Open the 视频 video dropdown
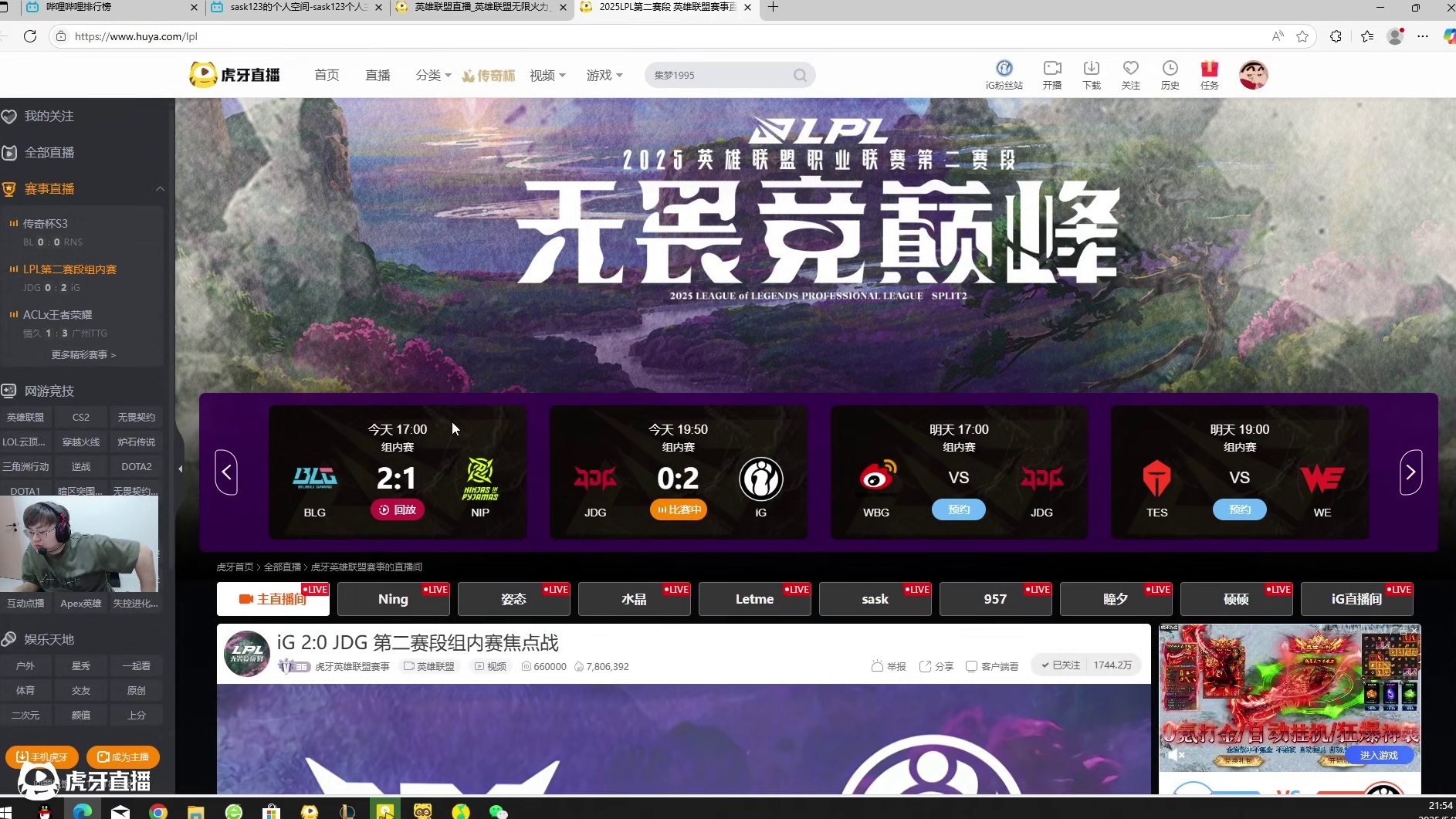 (547, 75)
